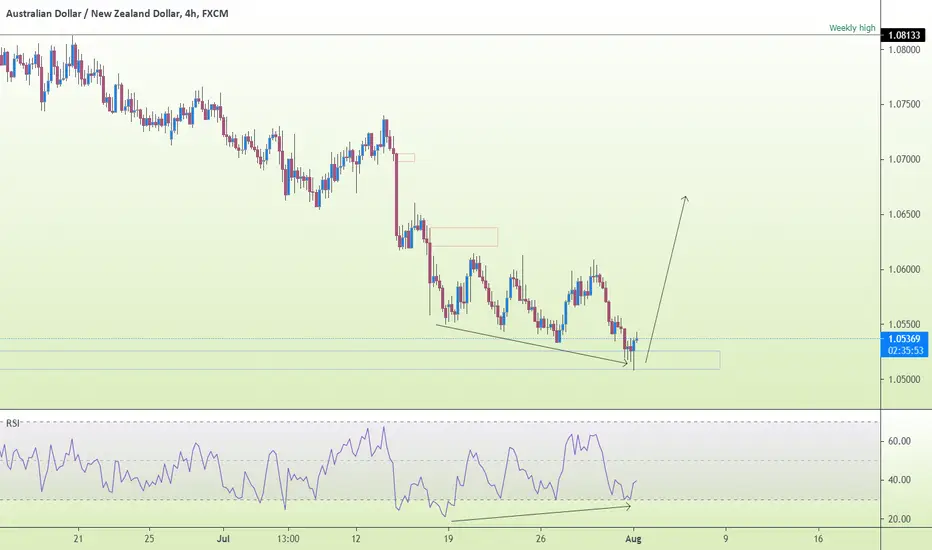Click the Weekly high label
The width and height of the screenshot is (932, 550).
point(852,28)
